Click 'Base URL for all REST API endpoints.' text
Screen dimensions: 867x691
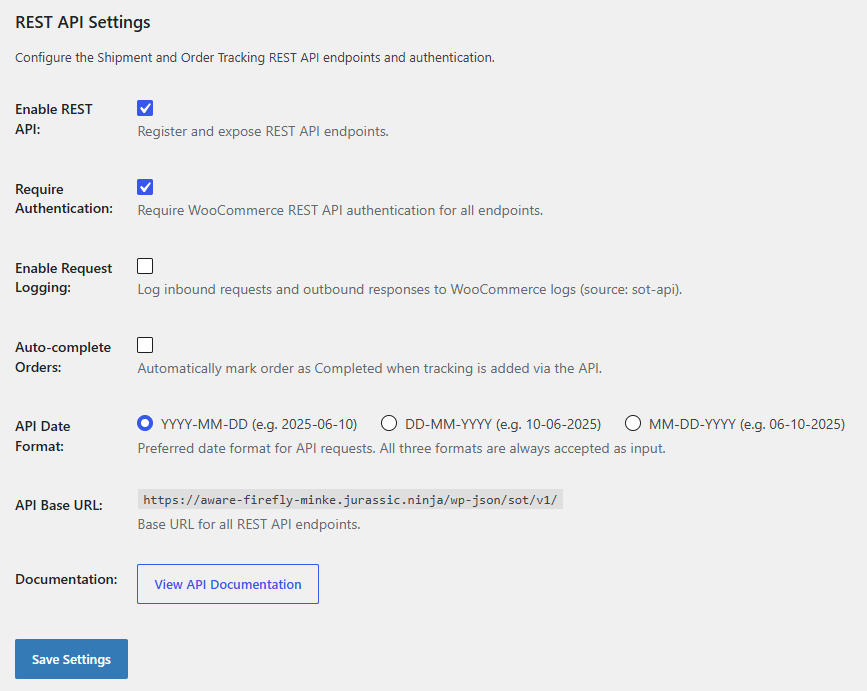pos(249,524)
